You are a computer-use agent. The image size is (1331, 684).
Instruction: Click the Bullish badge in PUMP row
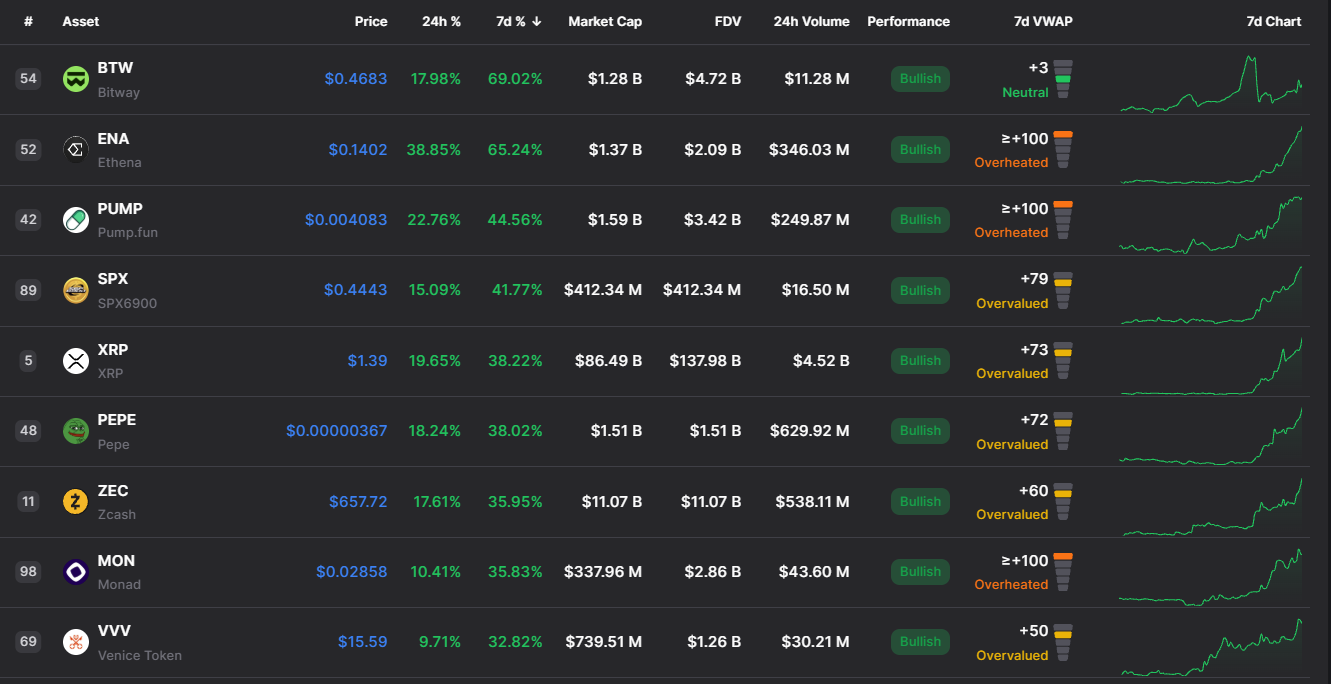tap(920, 220)
